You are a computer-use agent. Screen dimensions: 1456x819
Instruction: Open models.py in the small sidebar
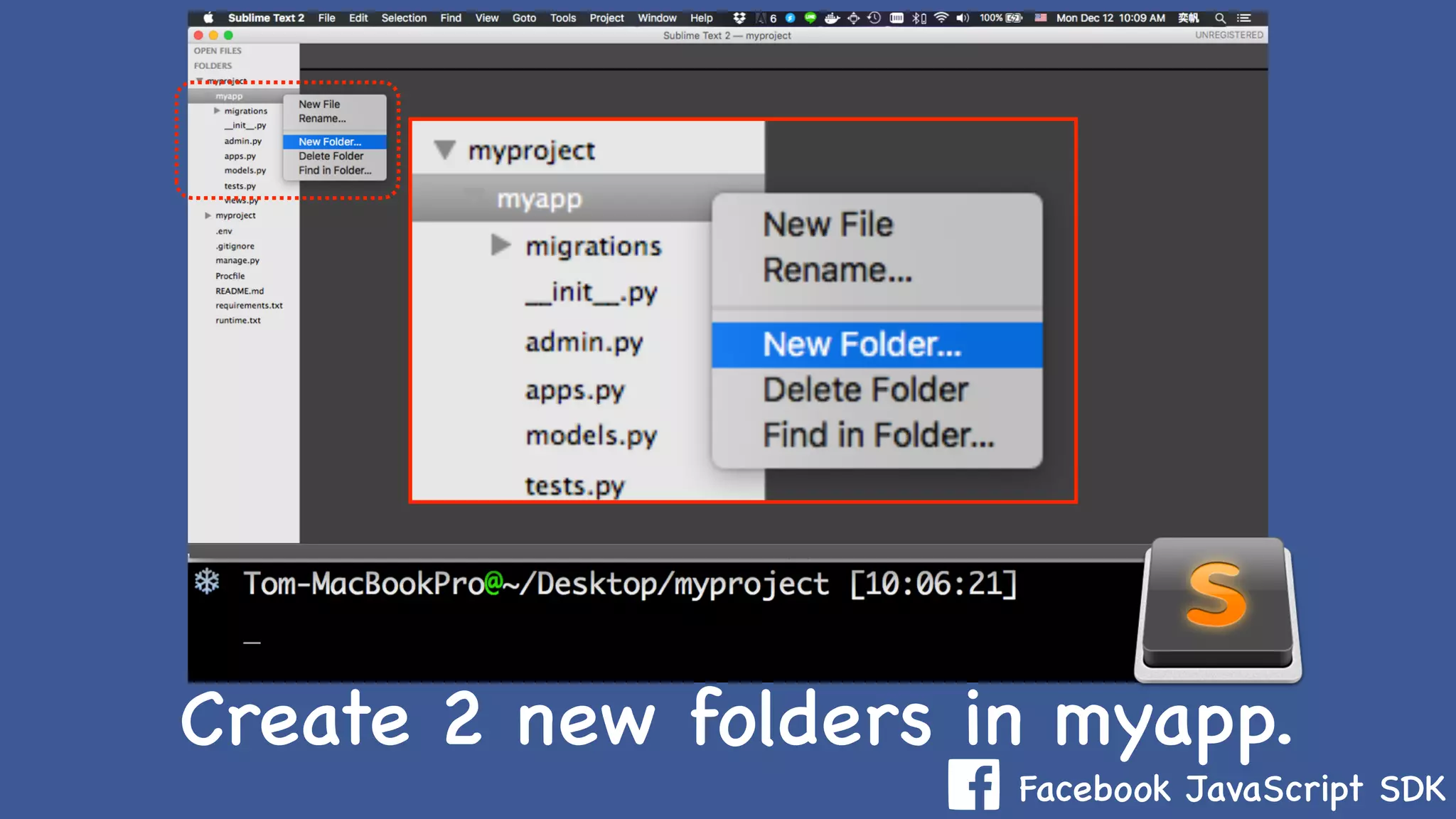click(x=245, y=171)
